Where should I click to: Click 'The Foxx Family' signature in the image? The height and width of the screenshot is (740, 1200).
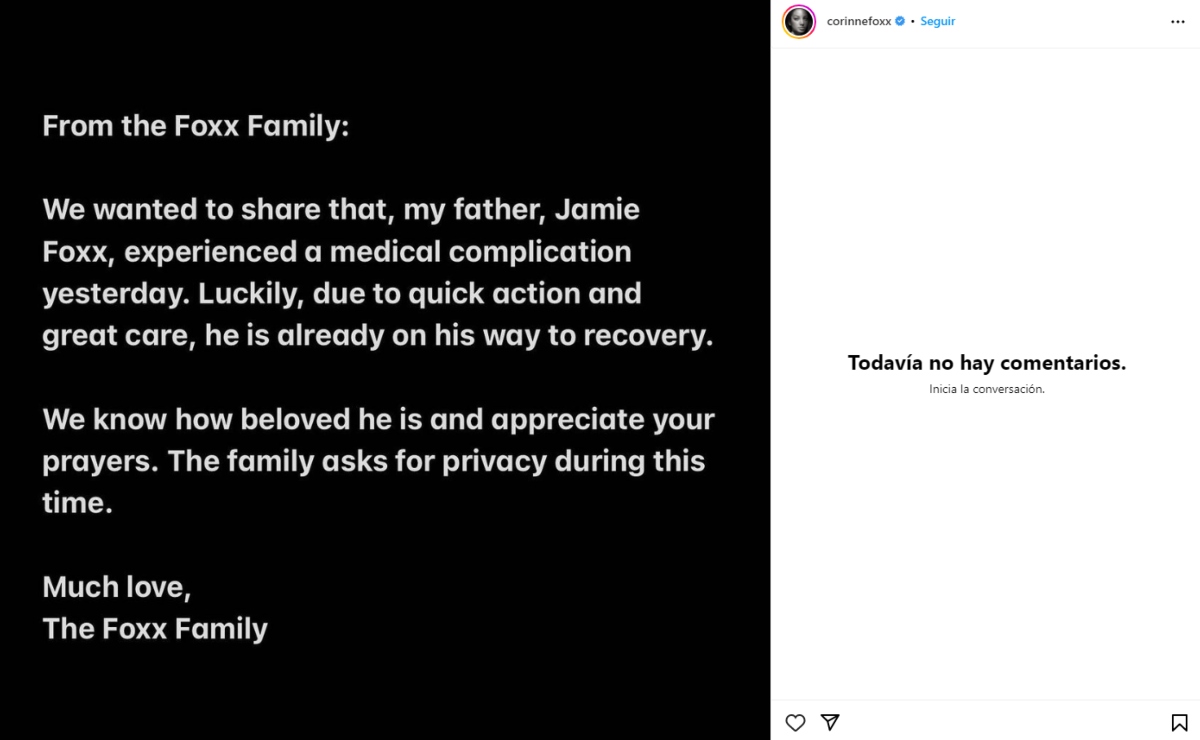tap(155, 629)
